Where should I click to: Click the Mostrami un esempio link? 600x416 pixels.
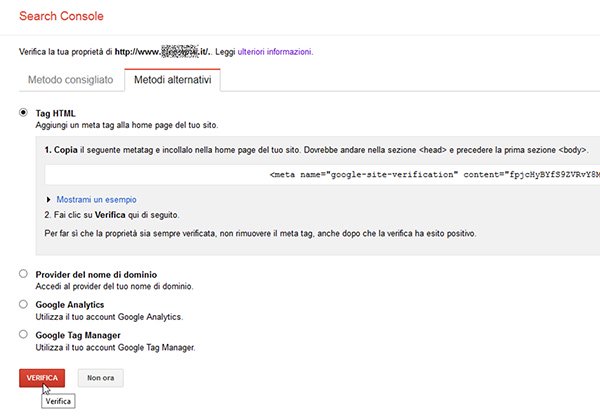click(x=96, y=199)
